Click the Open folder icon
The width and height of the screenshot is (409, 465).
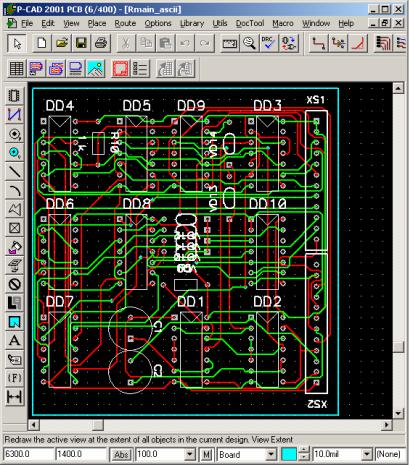[62, 43]
